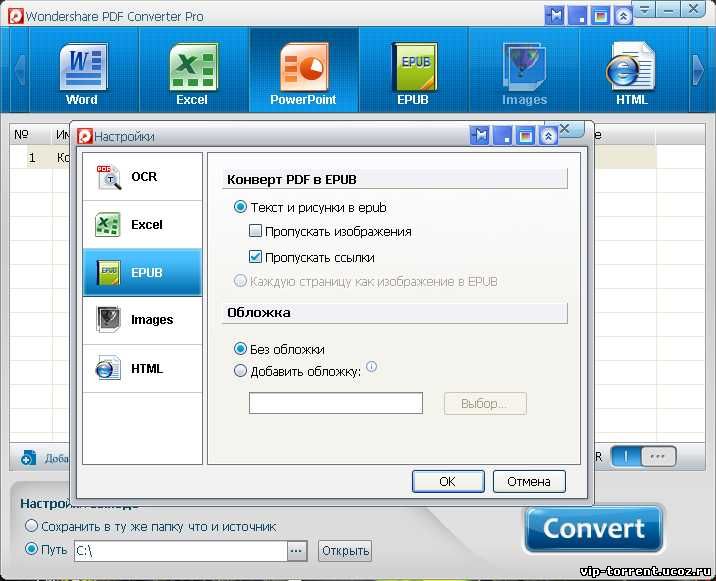The height and width of the screenshot is (581, 716).
Task: Click the '№' column header
Action: pos(21,135)
